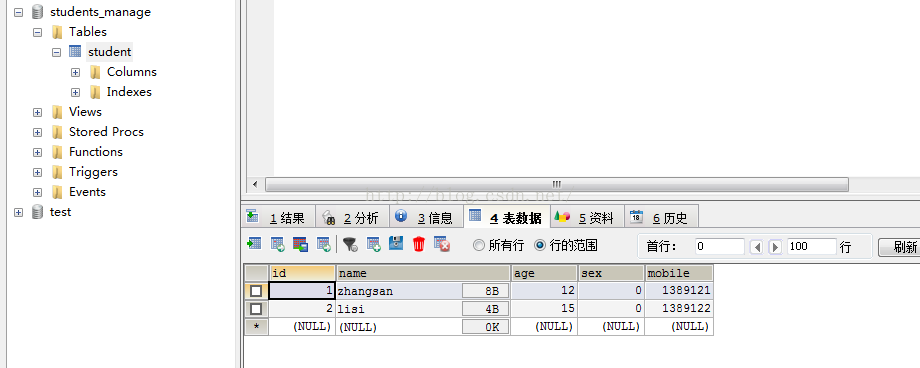Select the age cell with value 15
920x368 pixels.
point(544,309)
